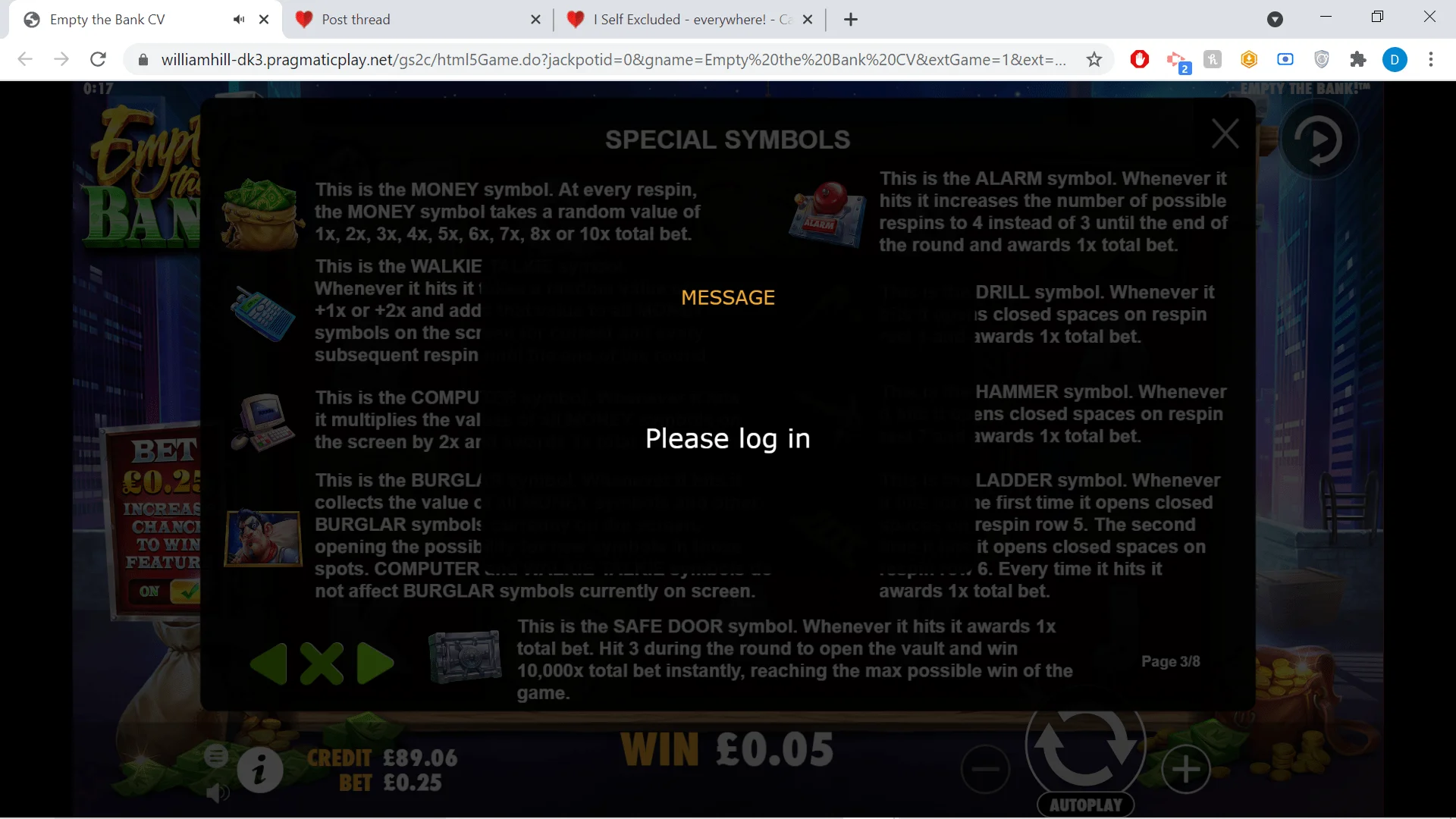Click the SAFE DOOR symbol icon
Viewport: 1456px width, 819px height.
[x=465, y=657]
